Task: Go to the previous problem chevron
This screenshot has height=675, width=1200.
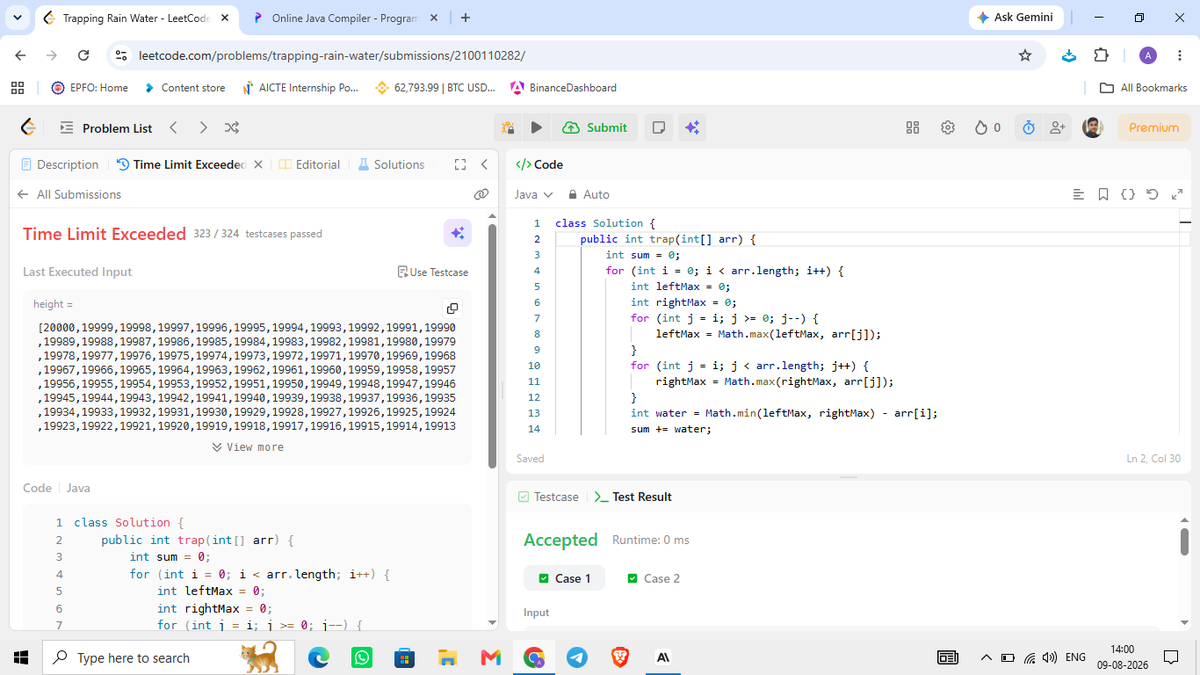Action: [x=173, y=128]
